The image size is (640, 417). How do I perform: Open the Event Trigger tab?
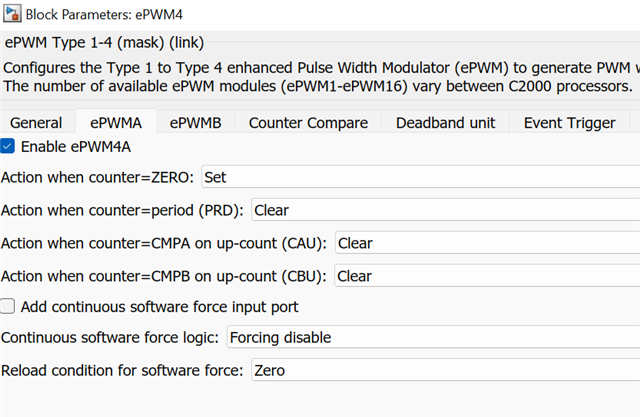tap(569, 123)
